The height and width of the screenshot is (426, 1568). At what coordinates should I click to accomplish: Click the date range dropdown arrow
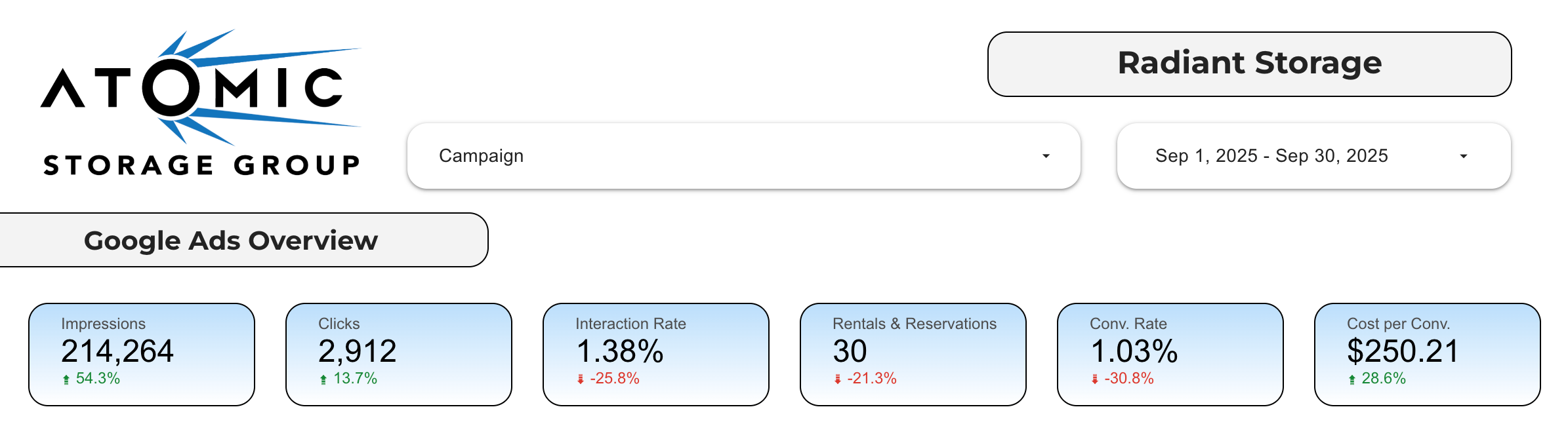click(1463, 156)
